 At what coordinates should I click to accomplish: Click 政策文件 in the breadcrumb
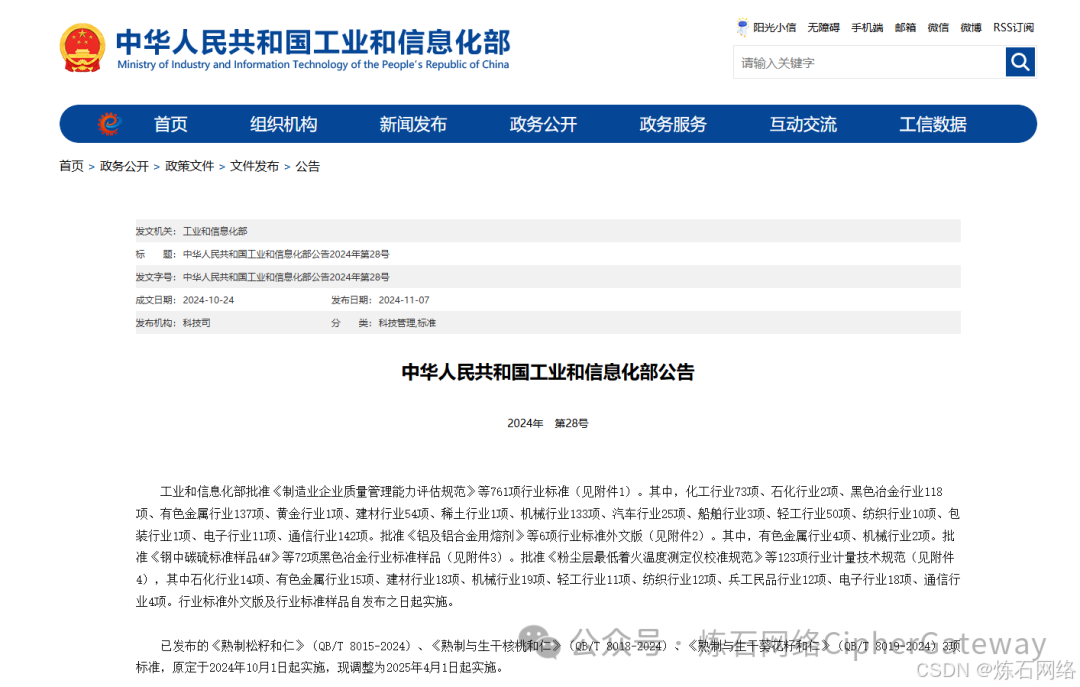tap(189, 166)
